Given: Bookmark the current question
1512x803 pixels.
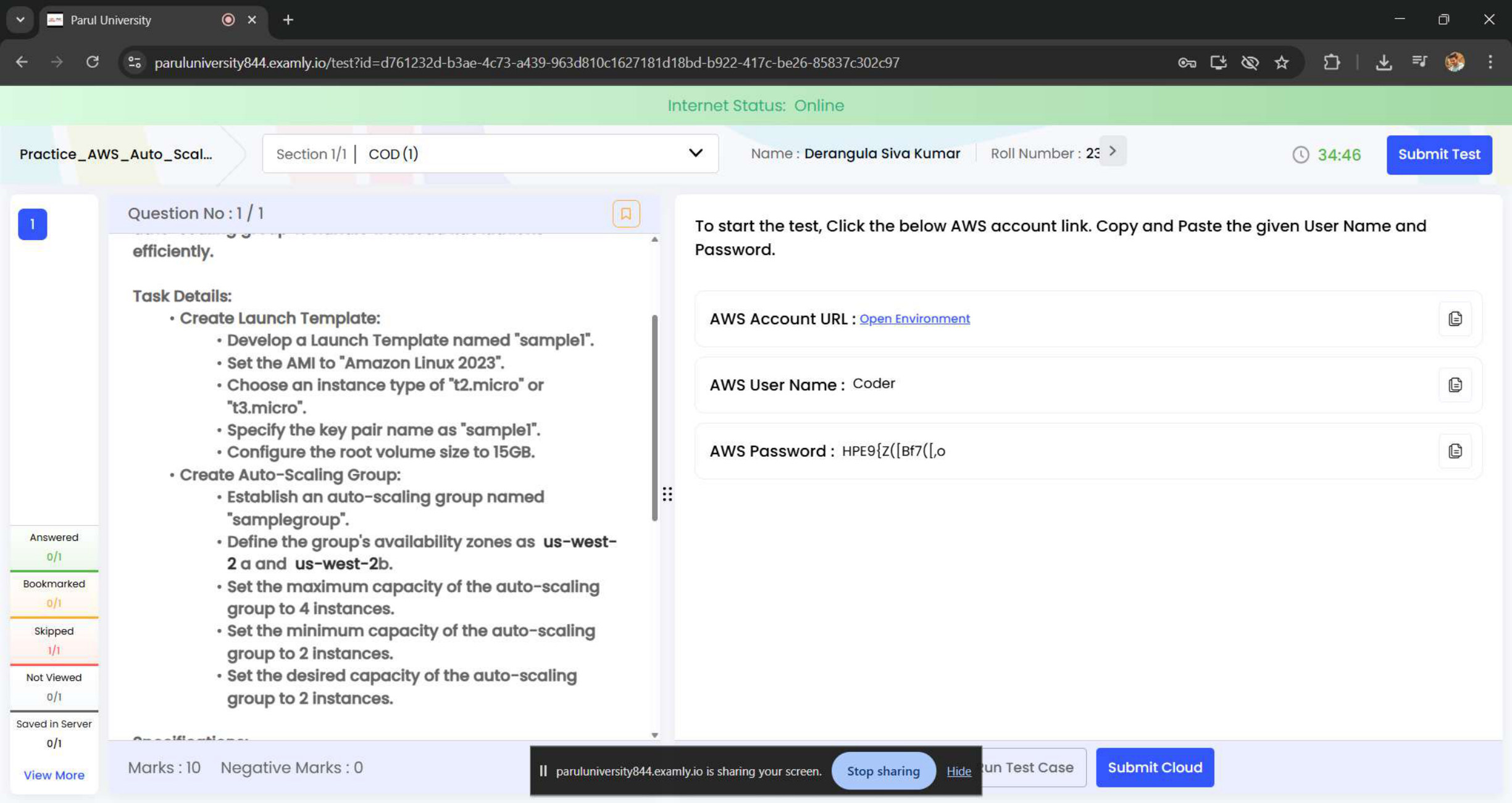Looking at the screenshot, I should pyautogui.click(x=625, y=214).
